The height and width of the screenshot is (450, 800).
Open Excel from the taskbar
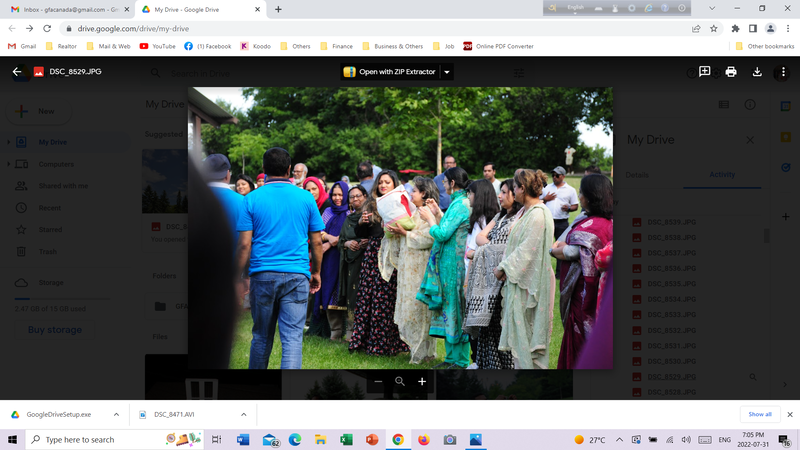tap(346, 439)
